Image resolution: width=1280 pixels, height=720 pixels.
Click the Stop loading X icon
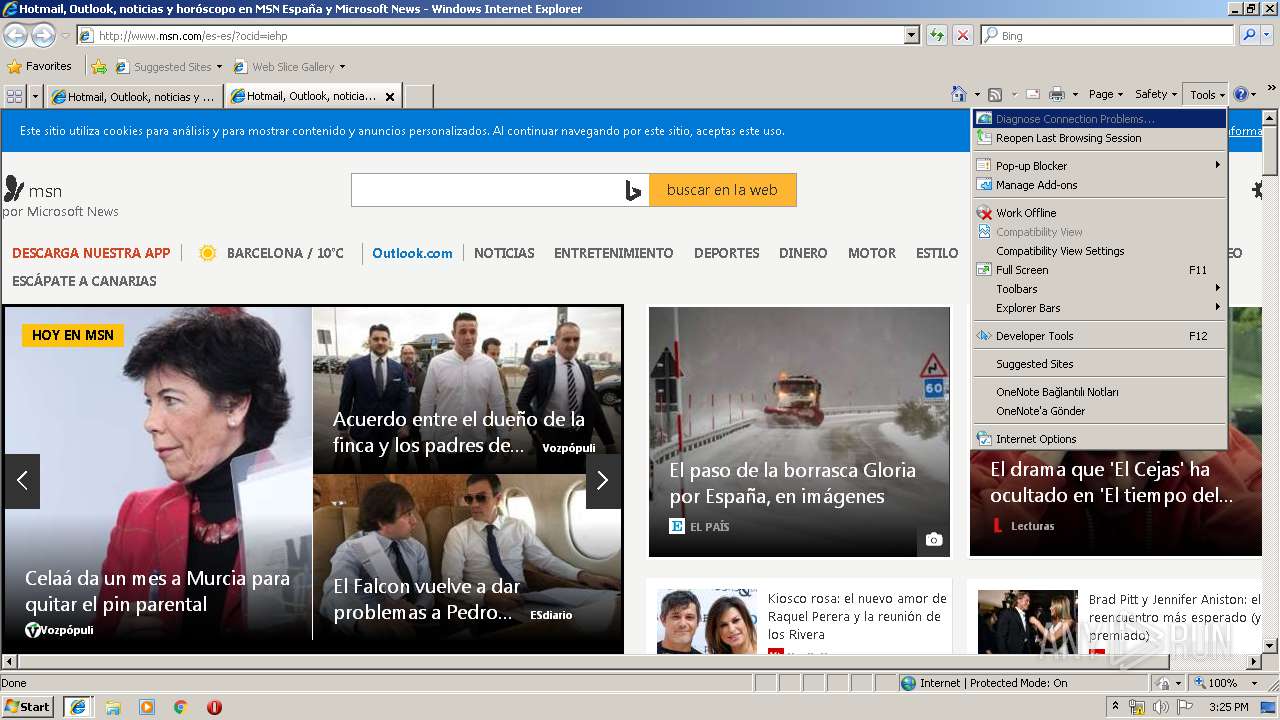pos(962,35)
